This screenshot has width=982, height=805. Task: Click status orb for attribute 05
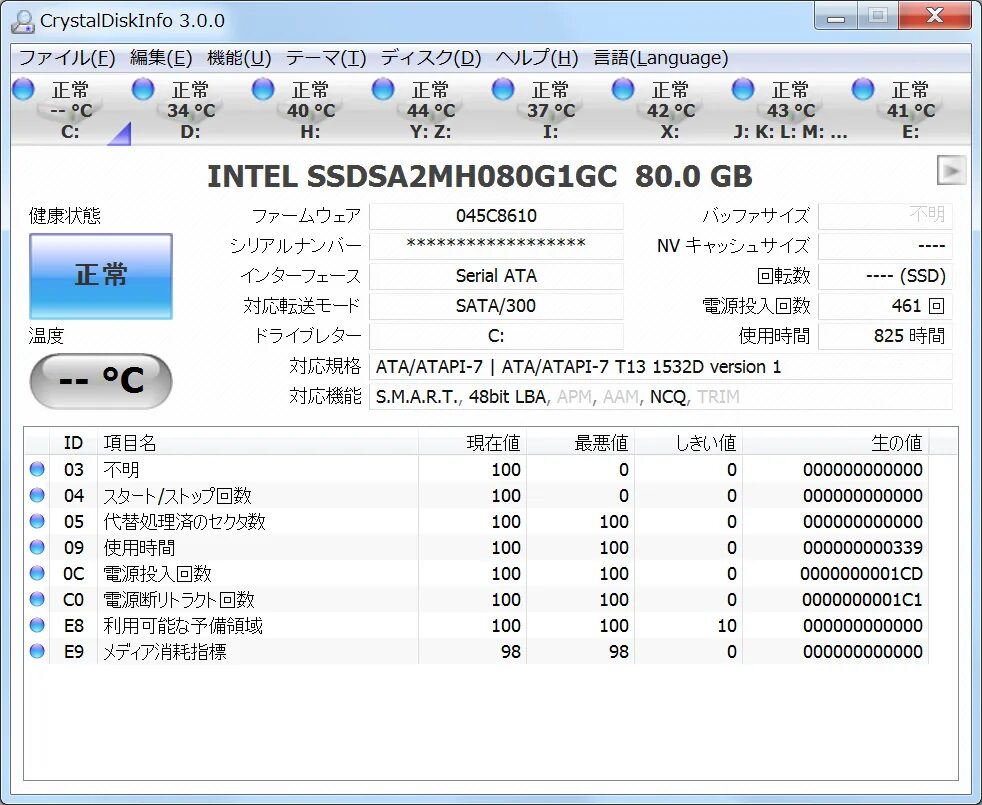[37, 521]
